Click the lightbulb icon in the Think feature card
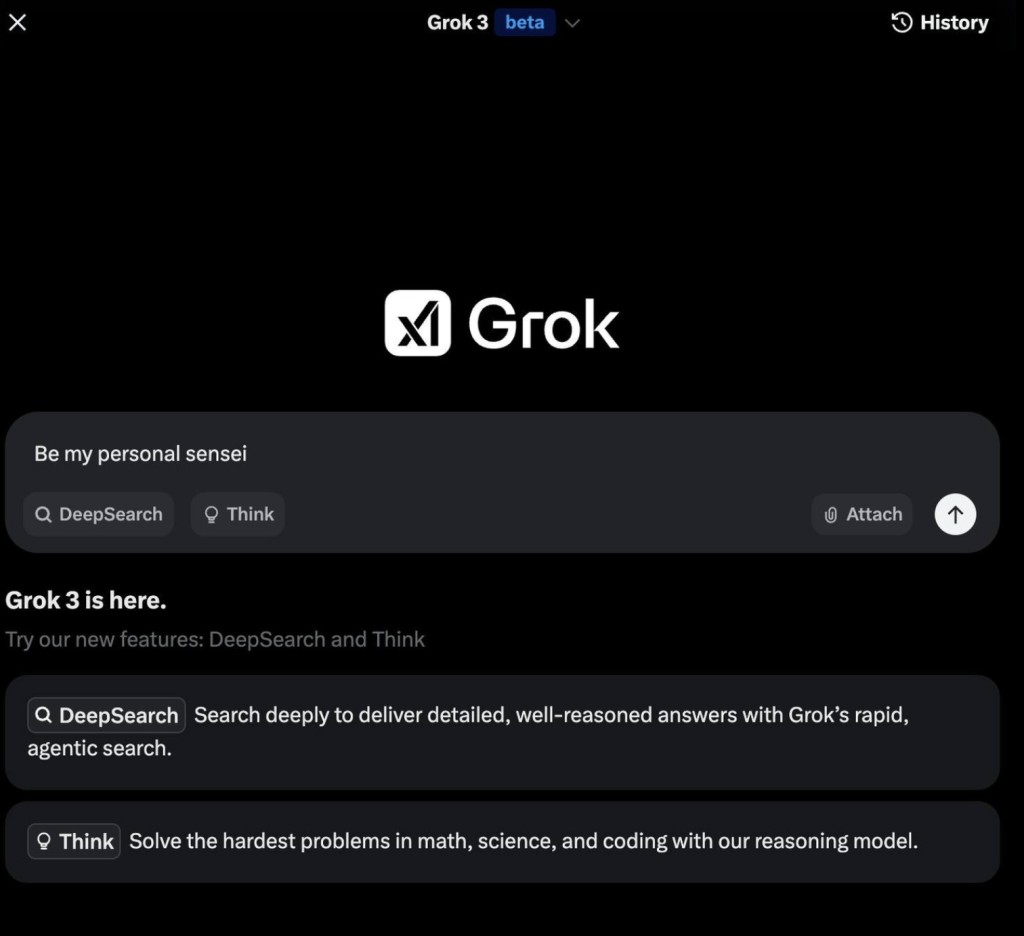This screenshot has width=1024, height=936. coord(43,842)
